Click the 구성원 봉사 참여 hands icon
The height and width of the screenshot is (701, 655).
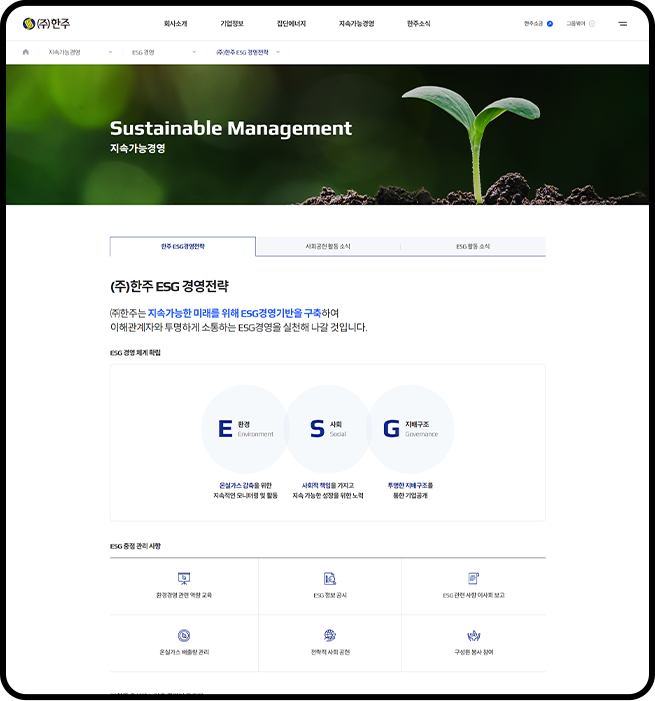[x=473, y=635]
